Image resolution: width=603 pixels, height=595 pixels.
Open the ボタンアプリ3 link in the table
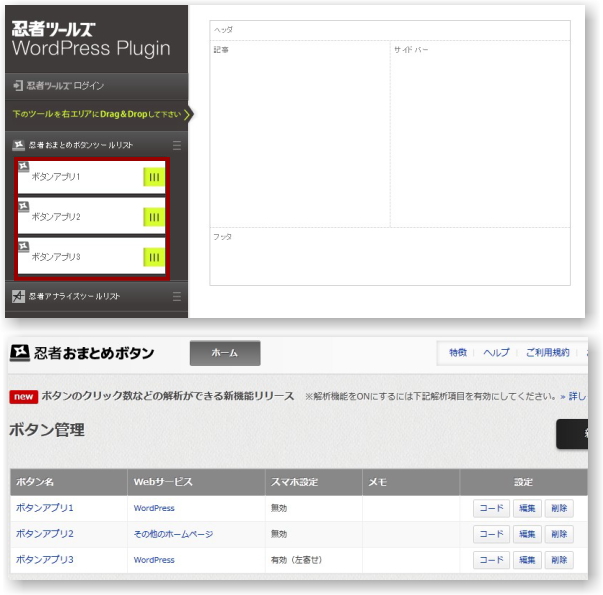pyautogui.click(x=45, y=560)
